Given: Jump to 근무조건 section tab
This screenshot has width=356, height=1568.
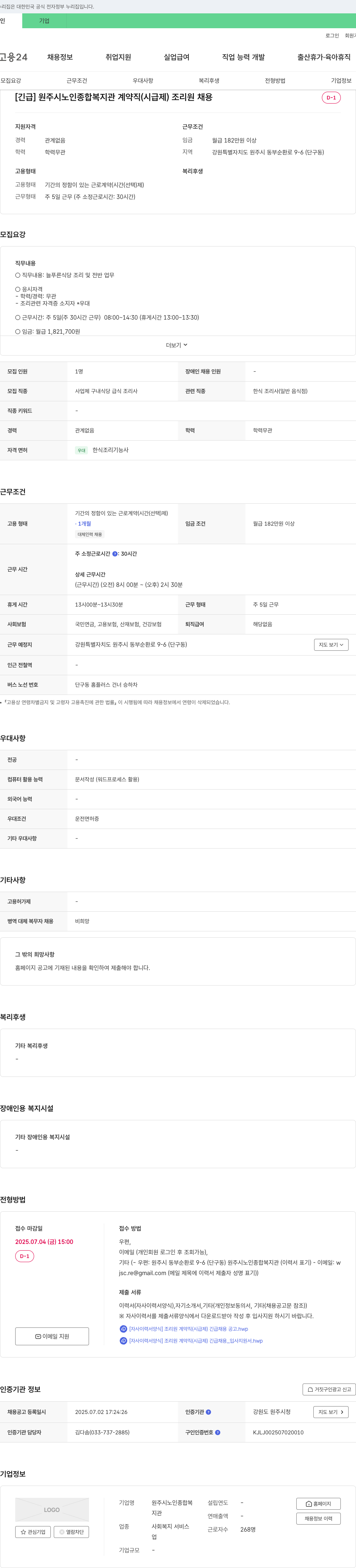Looking at the screenshot, I should pyautogui.click(x=77, y=80).
